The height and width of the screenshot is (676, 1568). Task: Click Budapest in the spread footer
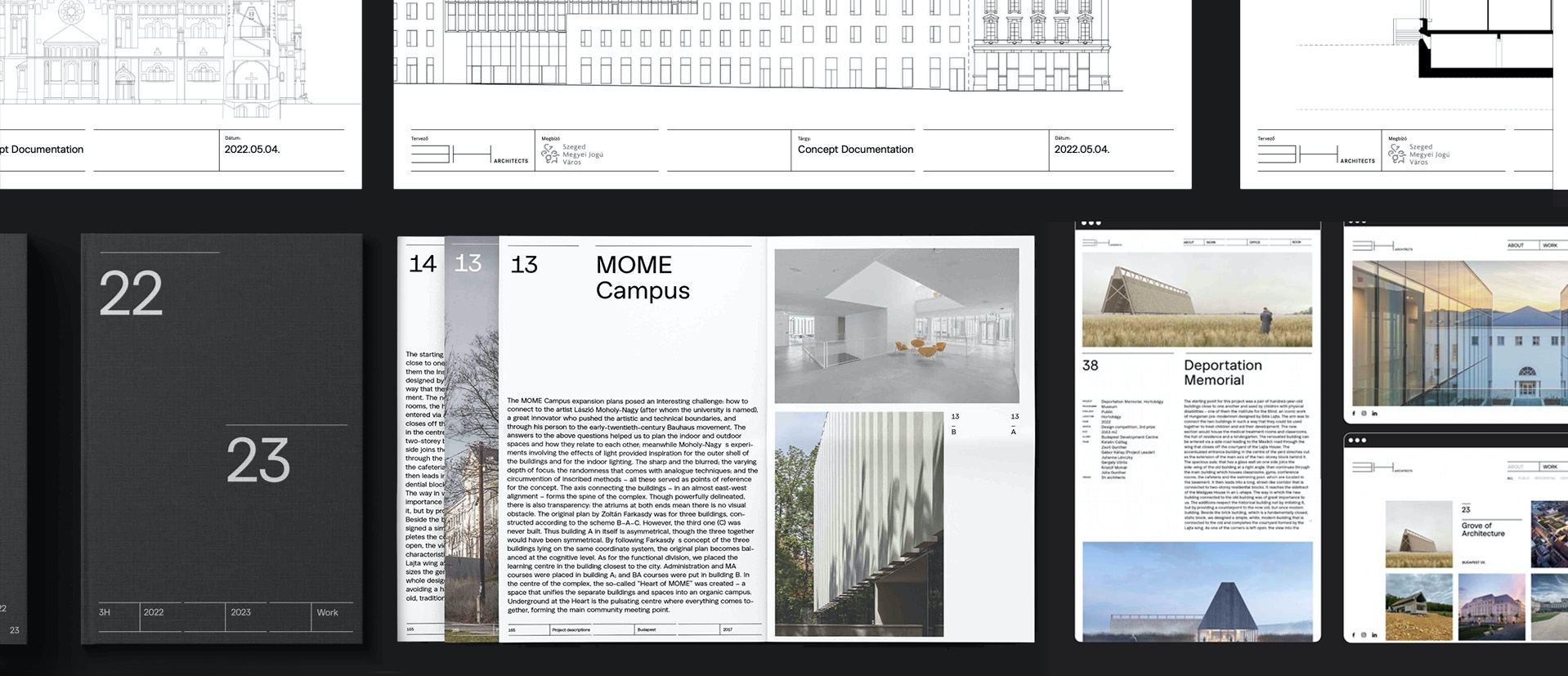pos(647,630)
